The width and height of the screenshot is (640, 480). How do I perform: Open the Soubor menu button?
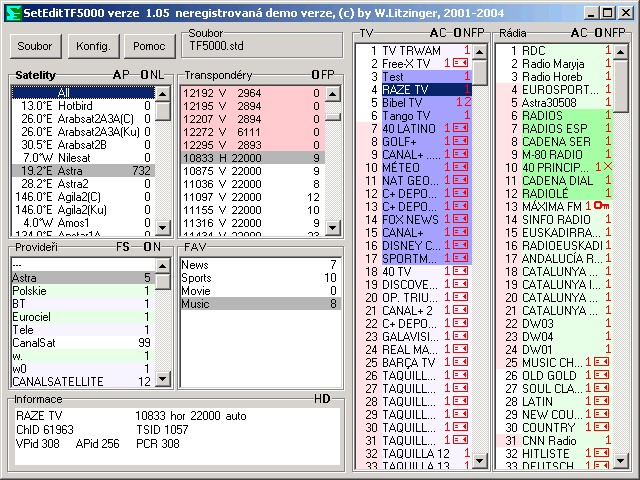click(35, 46)
